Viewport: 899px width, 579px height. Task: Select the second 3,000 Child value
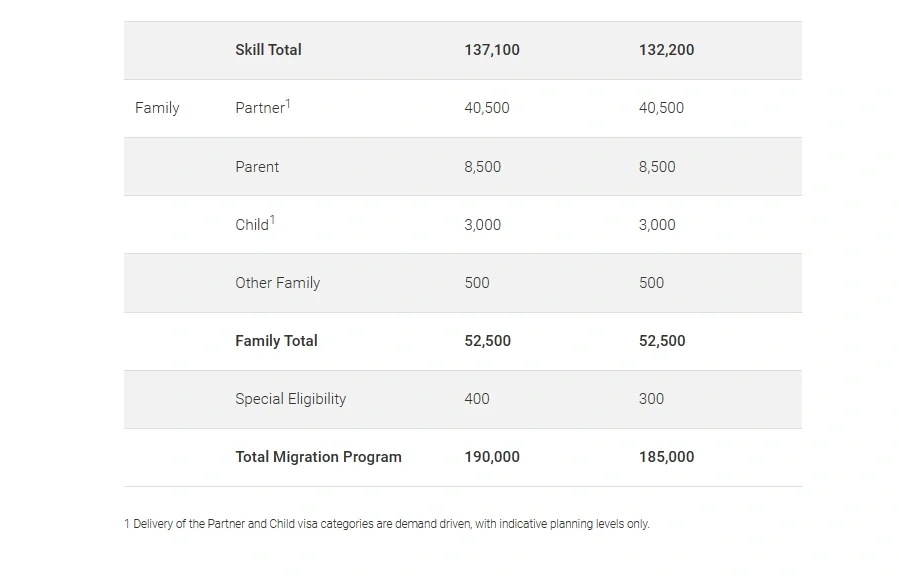point(657,225)
